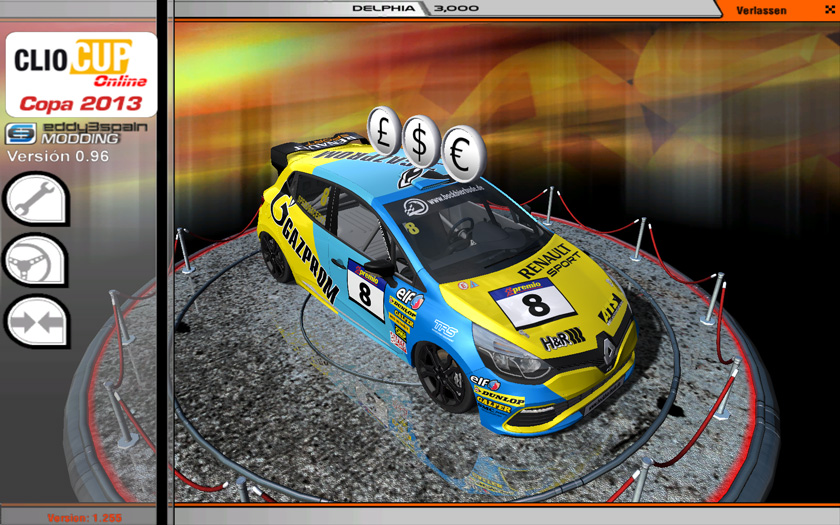The height and width of the screenshot is (525, 840).
Task: Click the car's front left wheel
Action: point(444,377)
